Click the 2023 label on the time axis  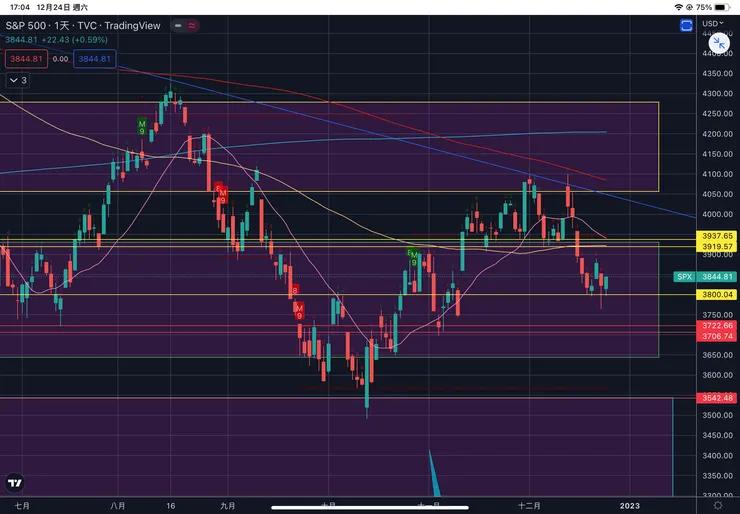pos(630,506)
